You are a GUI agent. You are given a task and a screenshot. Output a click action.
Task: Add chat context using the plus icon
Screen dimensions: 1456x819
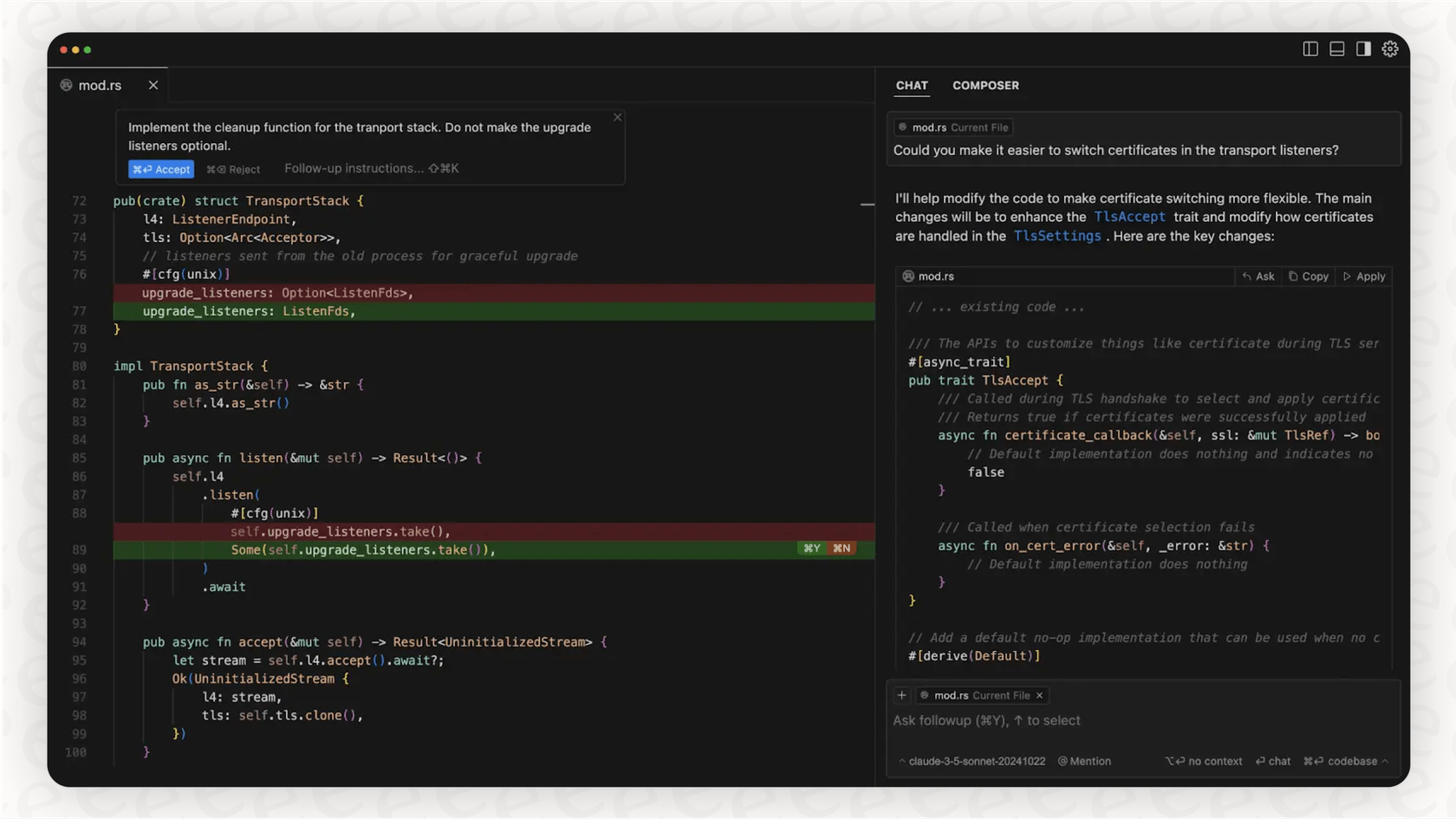pyautogui.click(x=901, y=694)
